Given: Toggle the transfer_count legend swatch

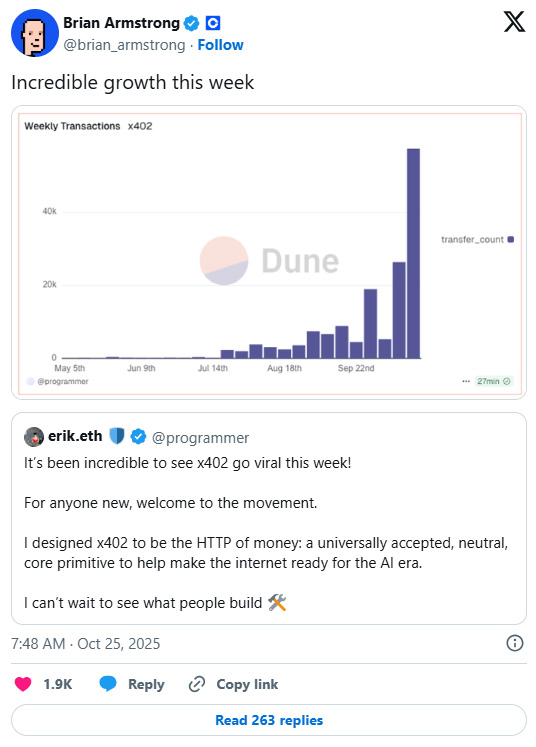Looking at the screenshot, I should (x=511, y=239).
